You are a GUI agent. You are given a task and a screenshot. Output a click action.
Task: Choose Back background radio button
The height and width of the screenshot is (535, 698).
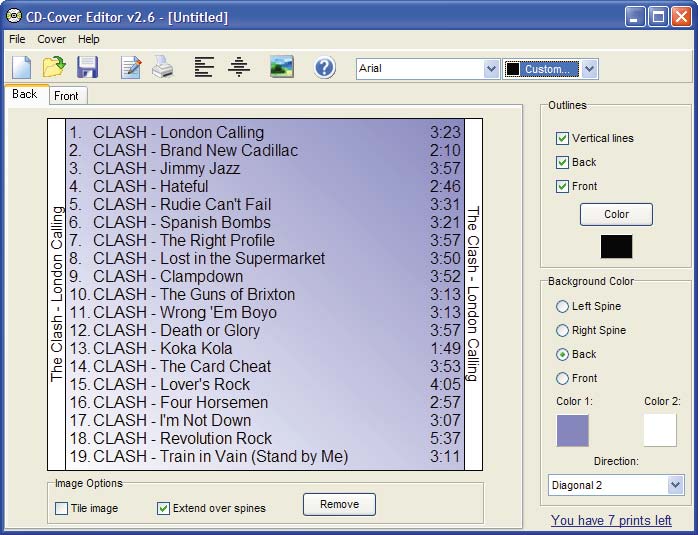point(562,354)
